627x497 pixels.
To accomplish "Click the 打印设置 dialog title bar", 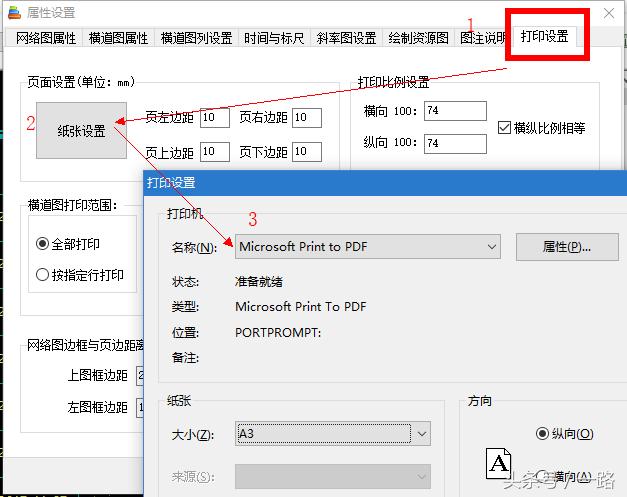I will click(385, 183).
